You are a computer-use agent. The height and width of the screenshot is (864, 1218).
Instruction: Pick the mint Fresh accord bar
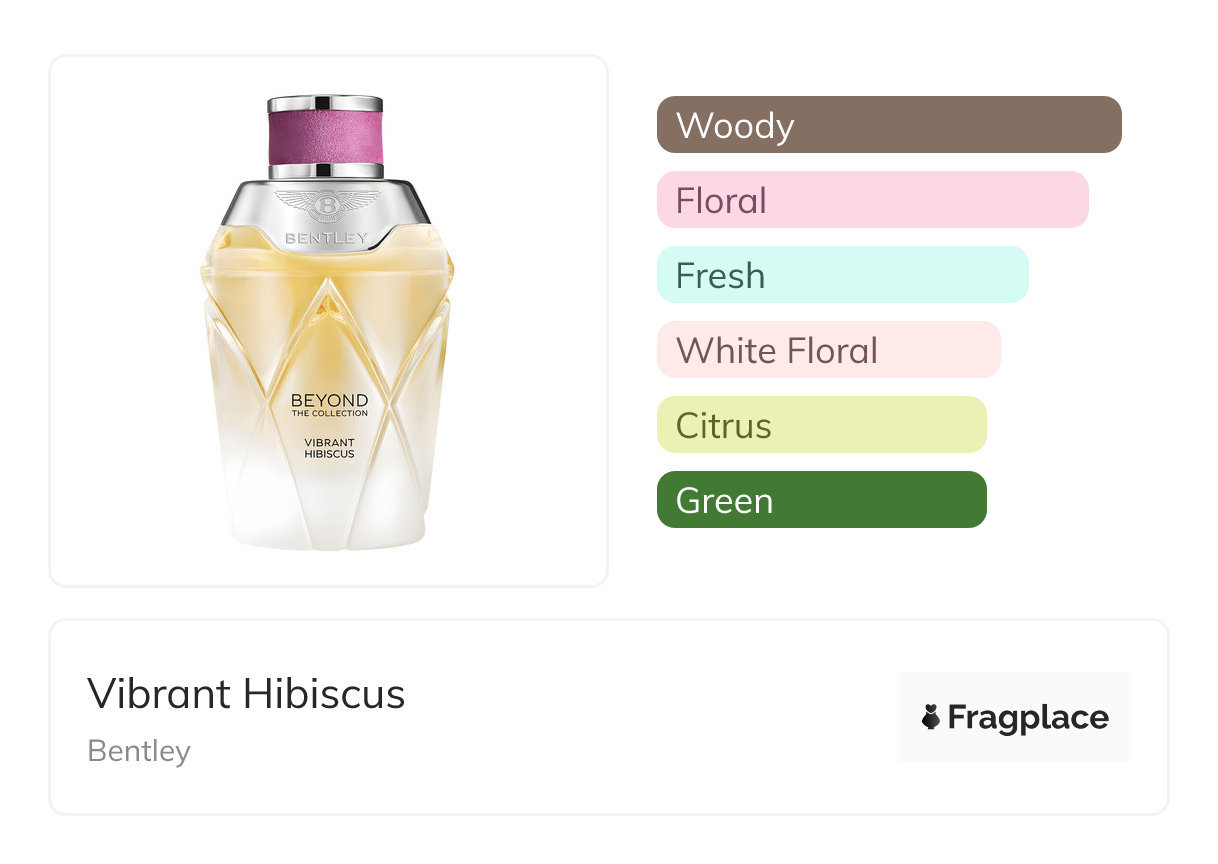(842, 275)
